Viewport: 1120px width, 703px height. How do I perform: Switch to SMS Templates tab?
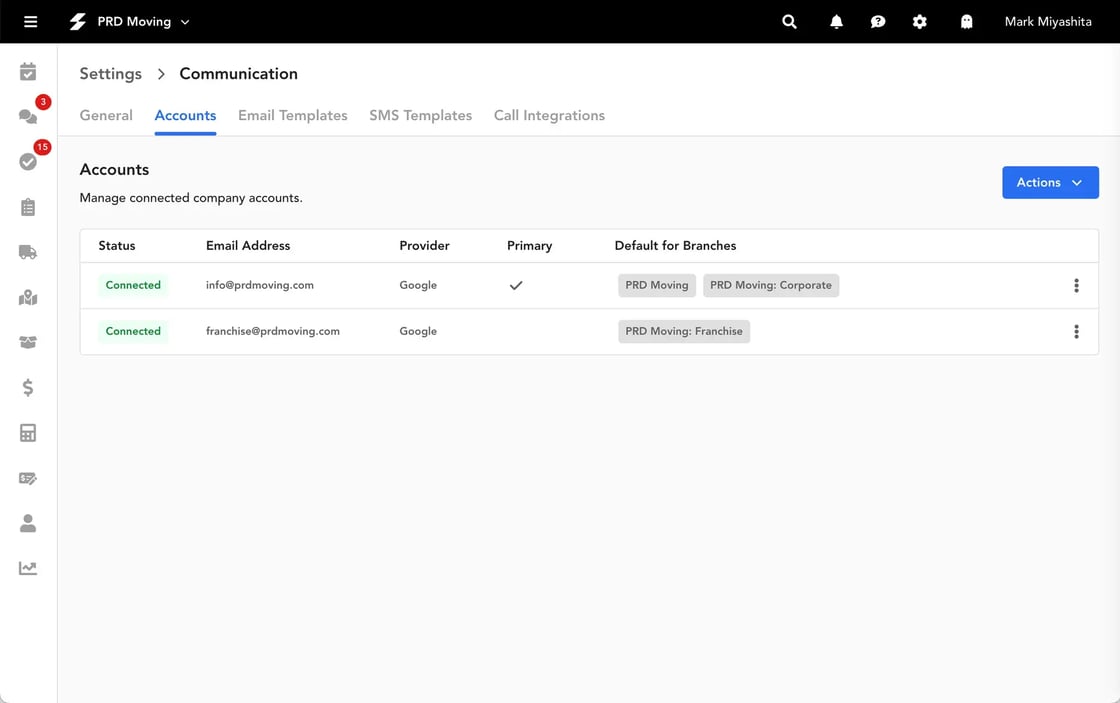[x=421, y=115]
